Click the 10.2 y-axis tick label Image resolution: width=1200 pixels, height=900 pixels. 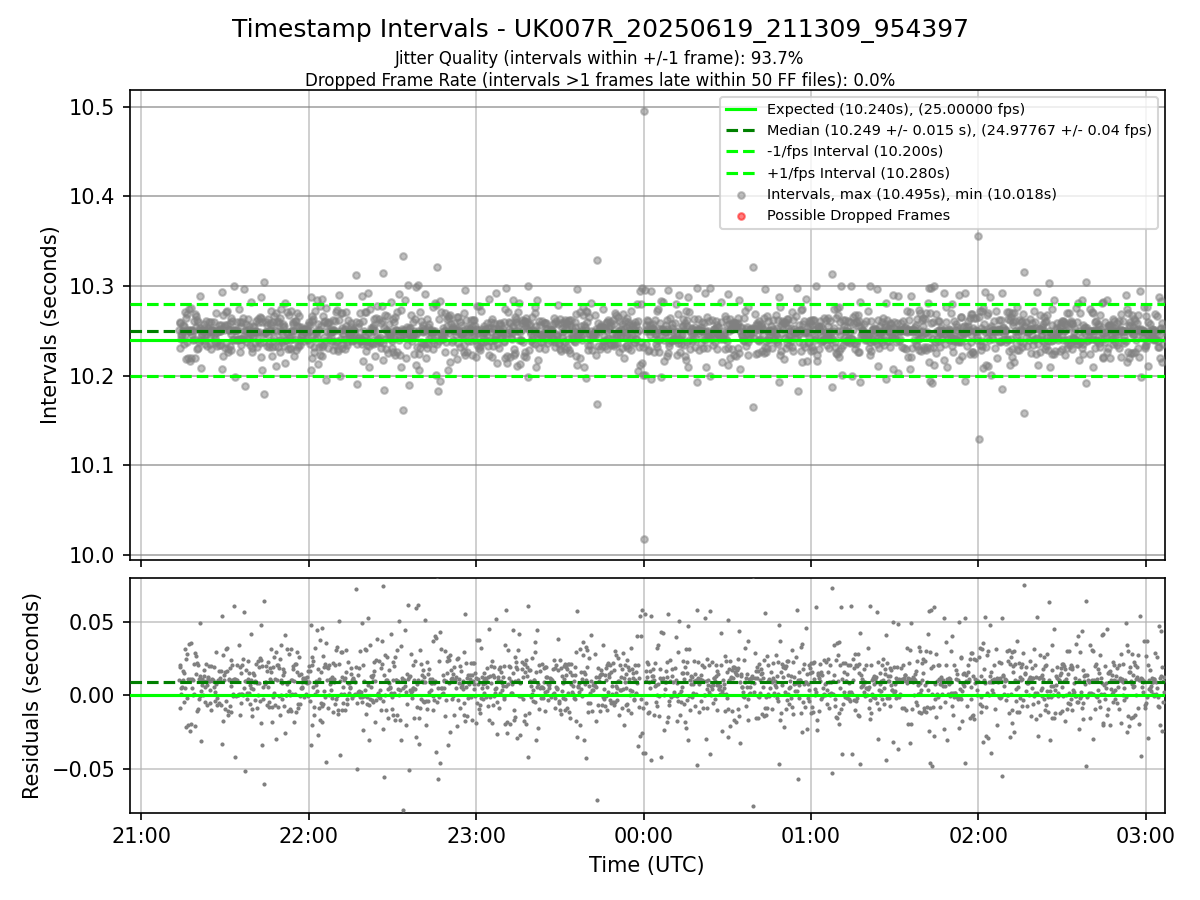click(91, 376)
